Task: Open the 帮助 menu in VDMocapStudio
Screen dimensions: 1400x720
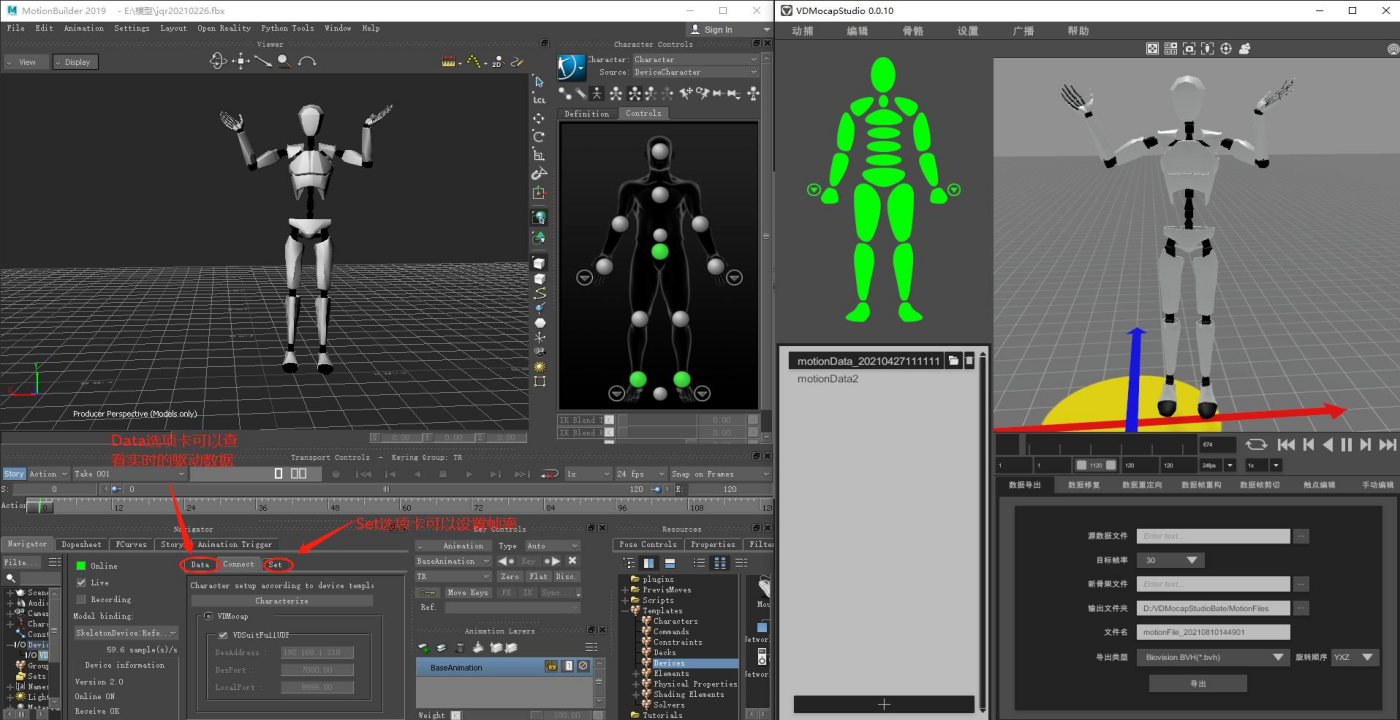Action: 1078,31
